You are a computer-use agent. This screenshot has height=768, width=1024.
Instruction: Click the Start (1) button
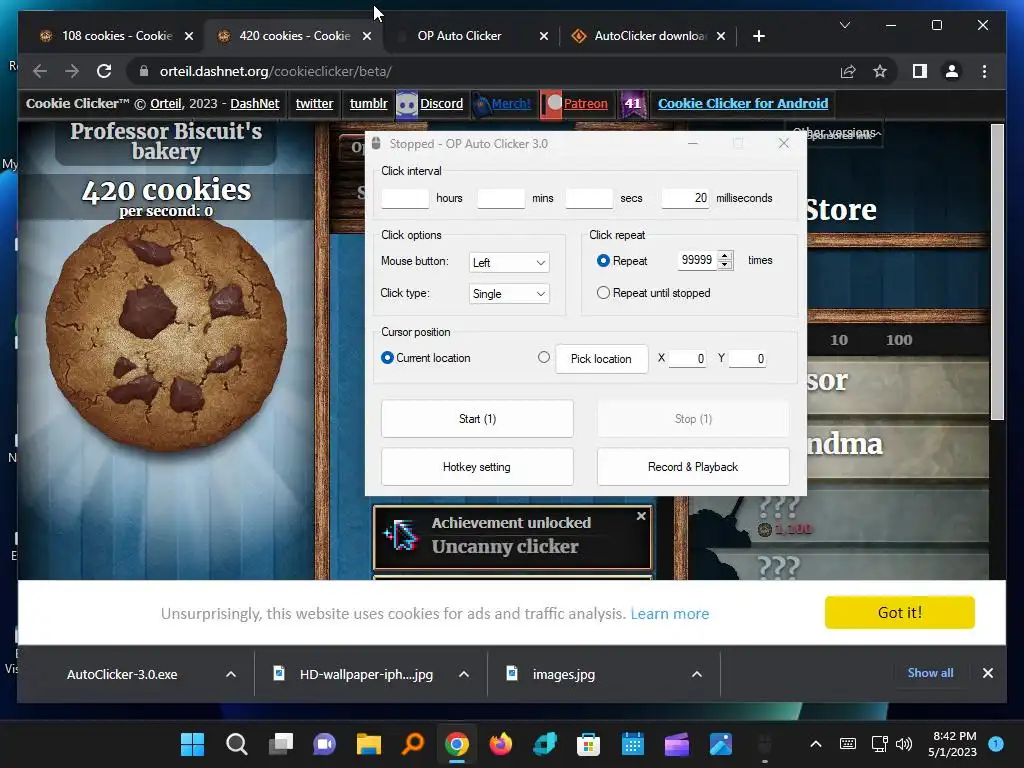pyautogui.click(x=477, y=419)
